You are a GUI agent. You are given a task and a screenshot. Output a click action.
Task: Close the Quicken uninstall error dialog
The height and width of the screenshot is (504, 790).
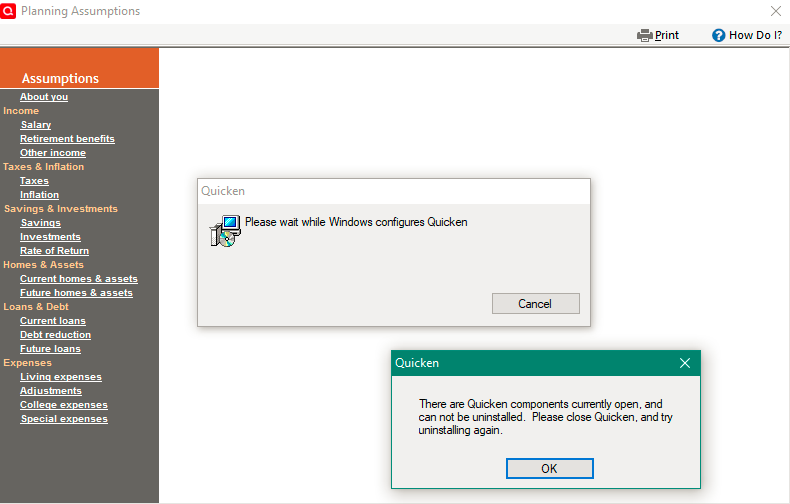pyautogui.click(x=685, y=363)
